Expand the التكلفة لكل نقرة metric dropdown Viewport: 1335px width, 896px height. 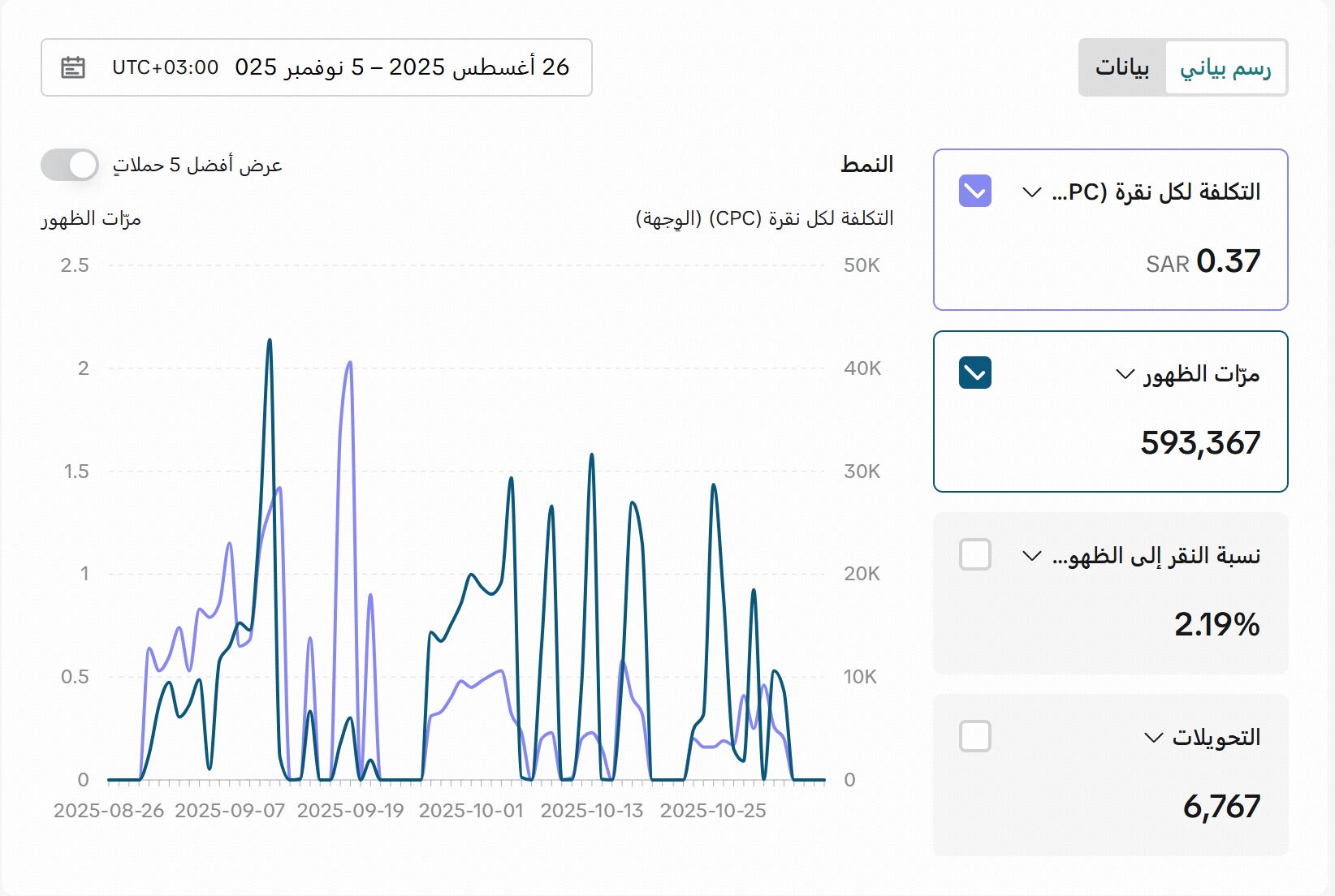coord(1031,192)
